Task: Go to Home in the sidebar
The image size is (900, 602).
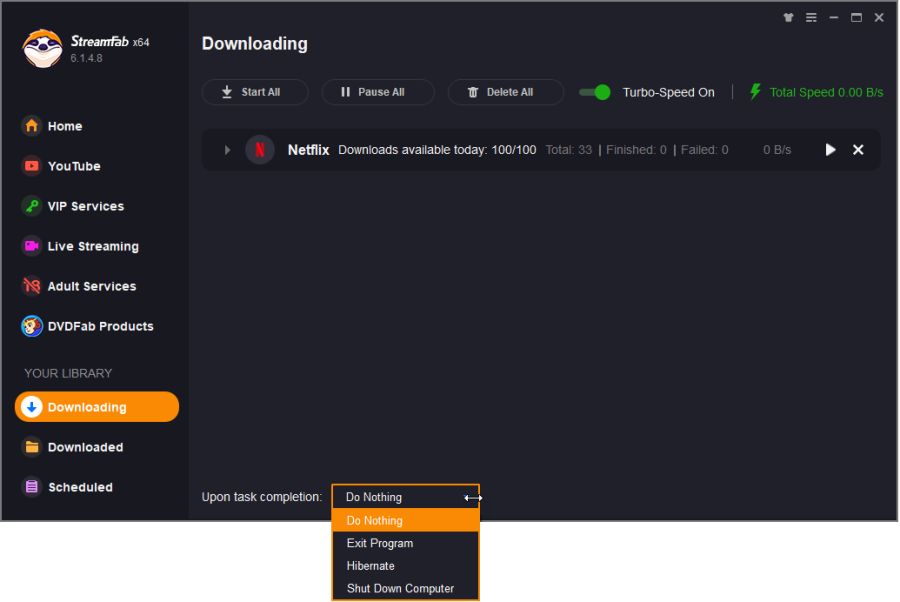Action: (52, 126)
